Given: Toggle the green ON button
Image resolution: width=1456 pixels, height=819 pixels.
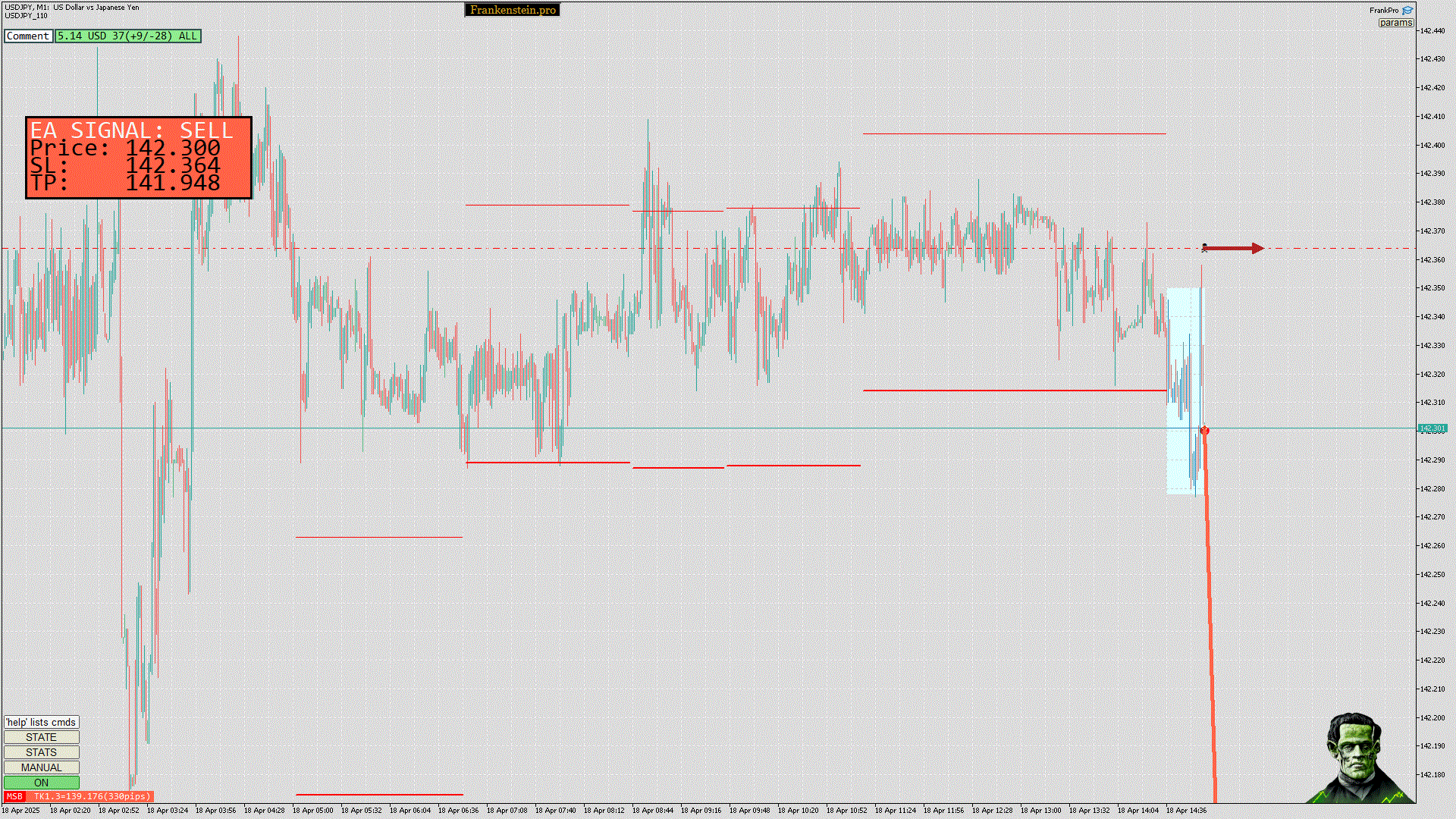Looking at the screenshot, I should (41, 783).
